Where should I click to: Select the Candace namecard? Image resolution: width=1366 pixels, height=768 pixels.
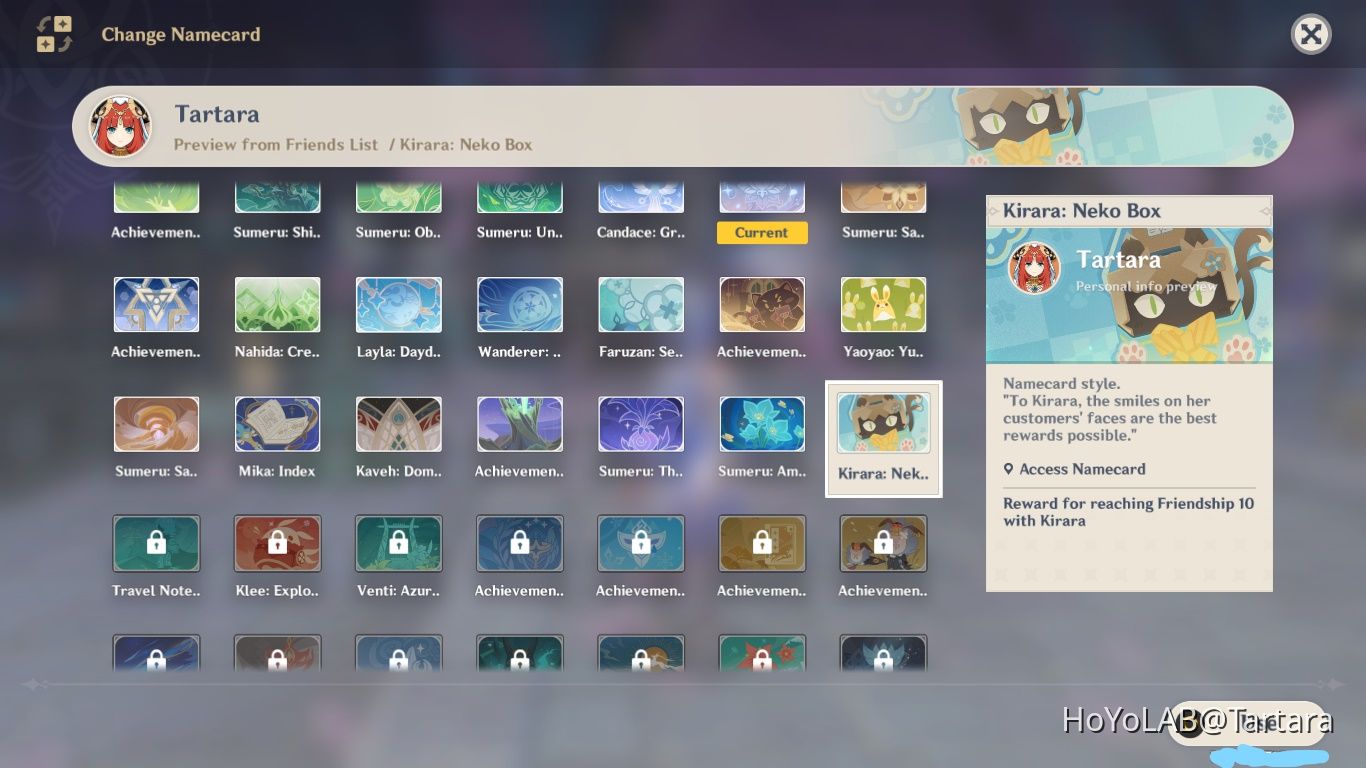(x=640, y=200)
